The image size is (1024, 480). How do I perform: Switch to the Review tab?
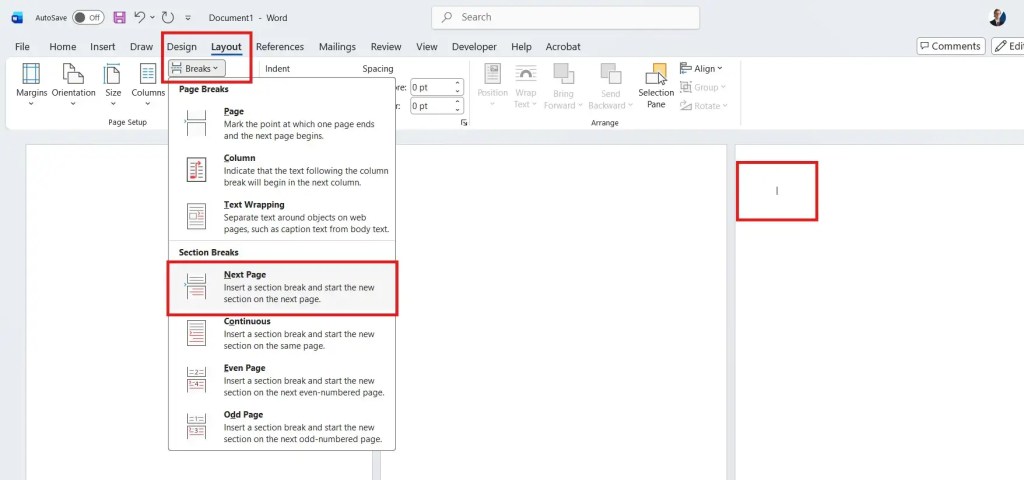386,46
